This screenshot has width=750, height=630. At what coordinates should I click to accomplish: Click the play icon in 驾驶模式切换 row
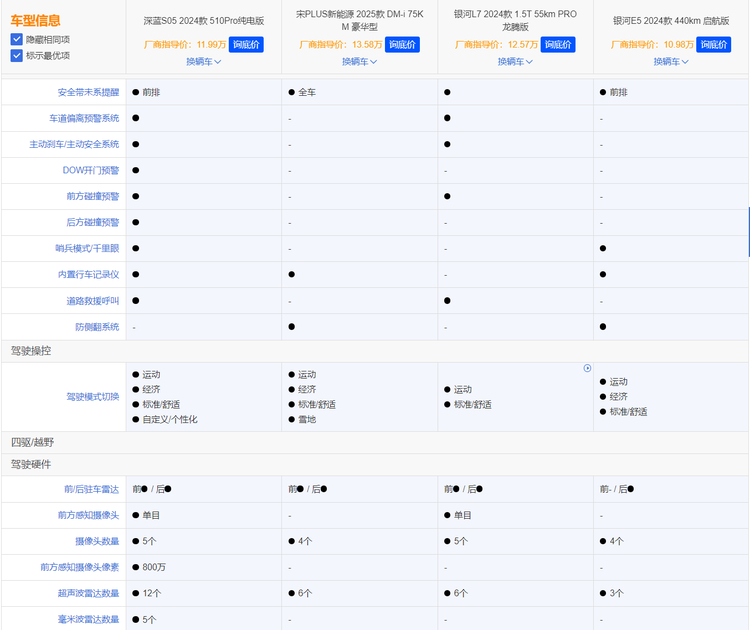tap(588, 368)
